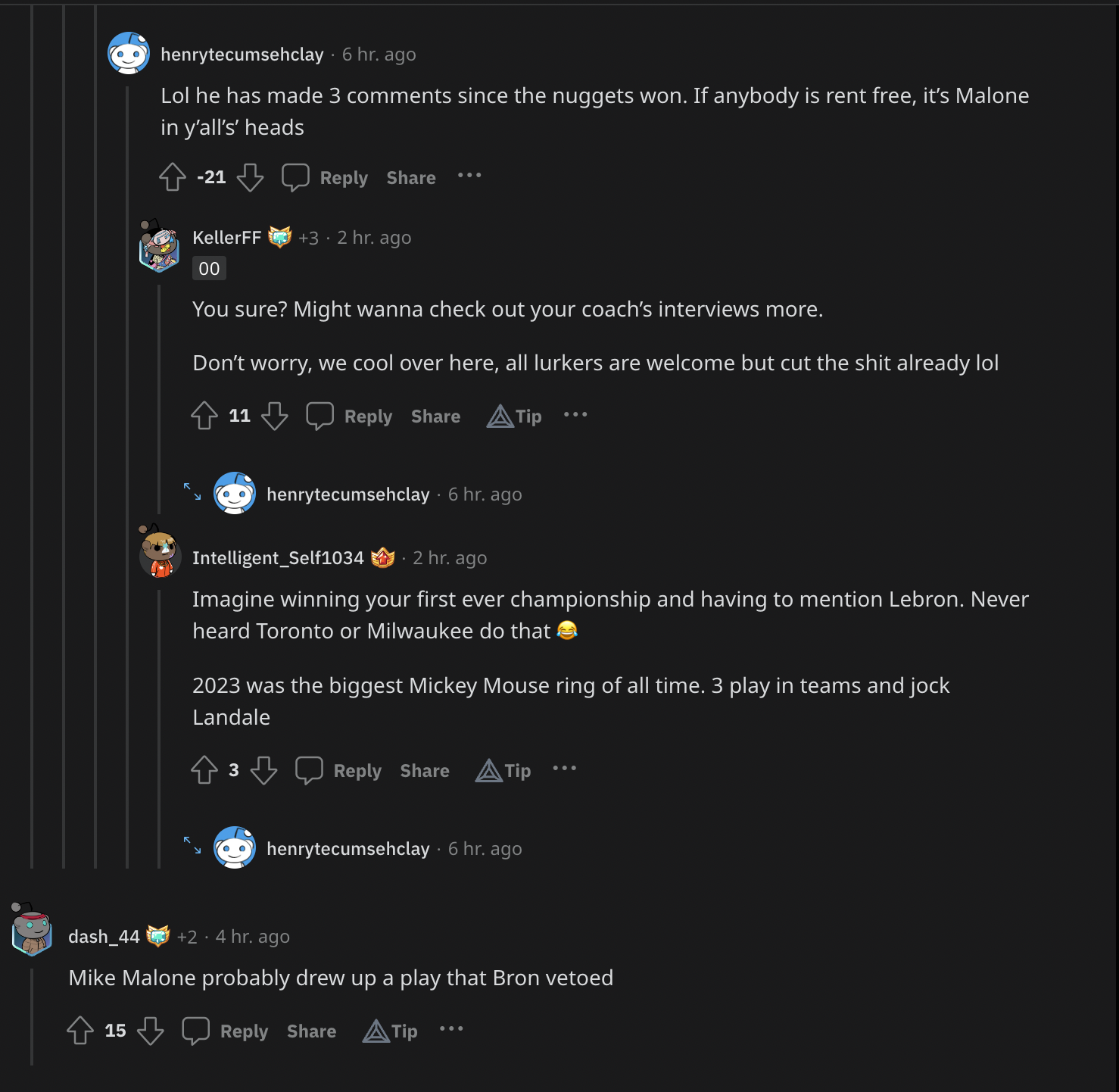Tip dash_44 for the comment

click(391, 1031)
